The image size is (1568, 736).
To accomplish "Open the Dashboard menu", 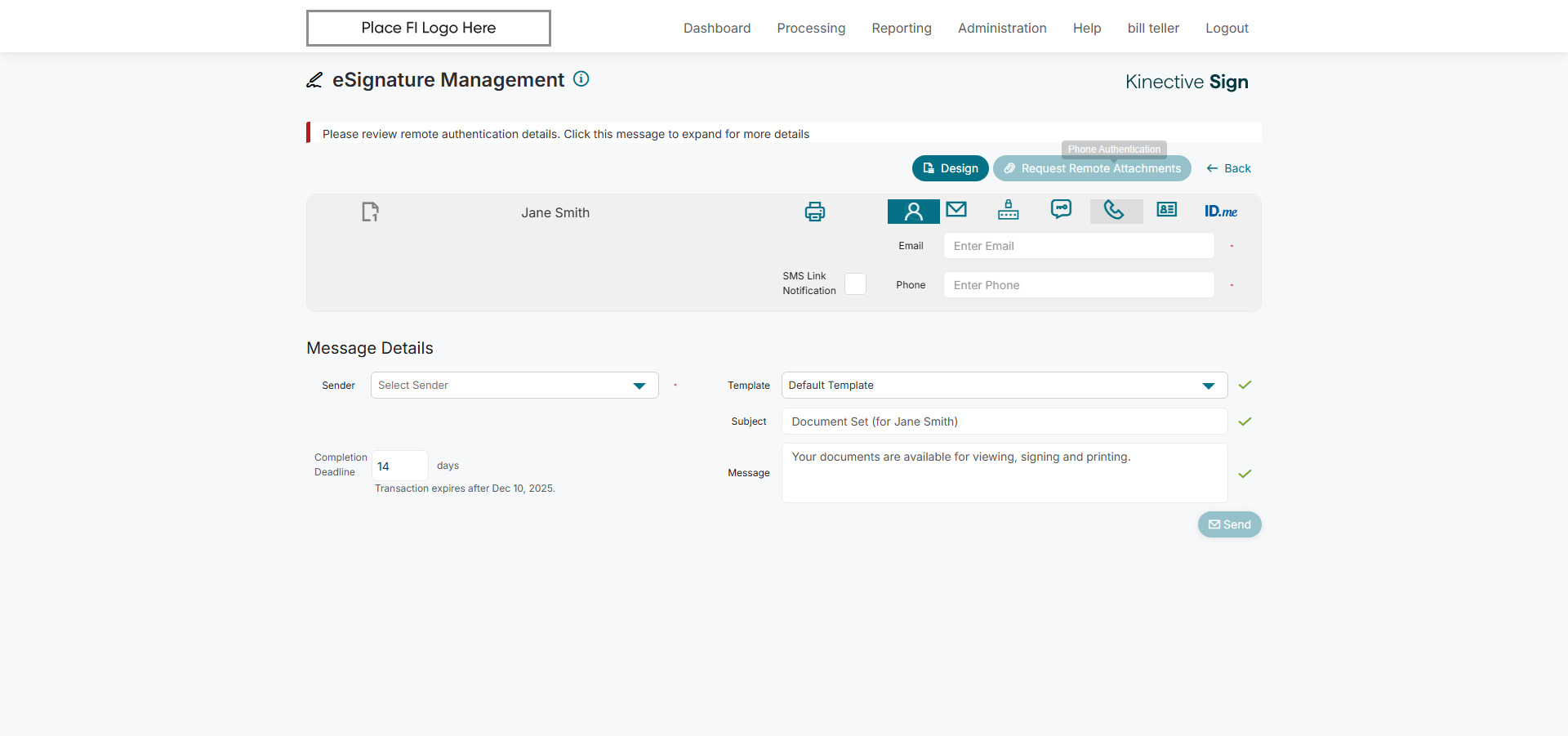I will click(x=717, y=28).
